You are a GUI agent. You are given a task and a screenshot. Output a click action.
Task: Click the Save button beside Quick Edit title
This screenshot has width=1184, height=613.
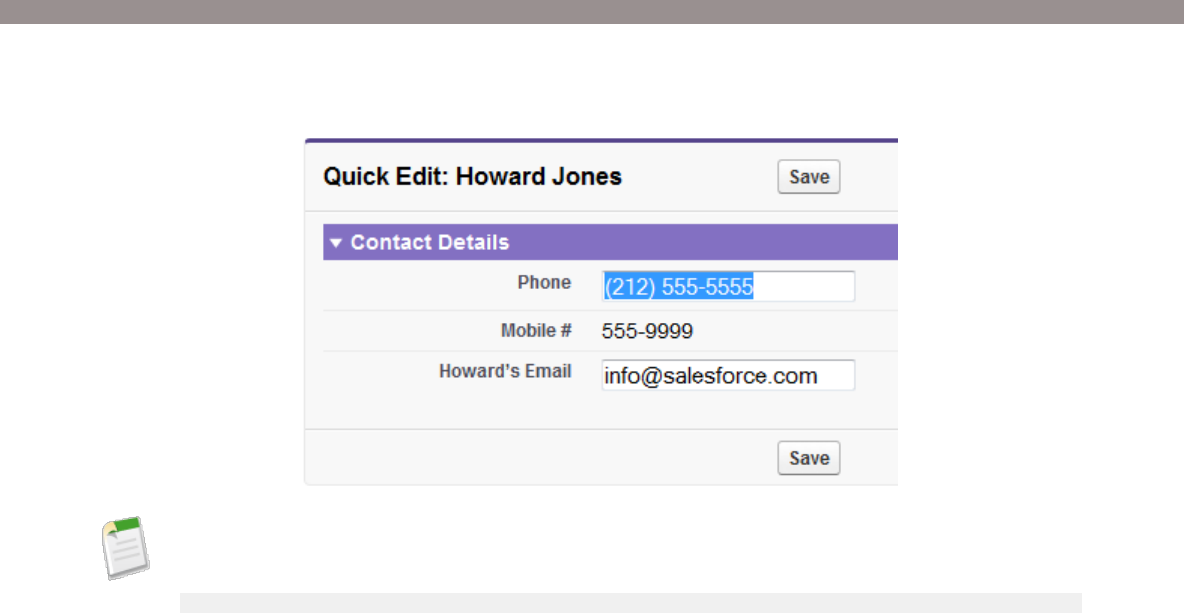pos(809,177)
